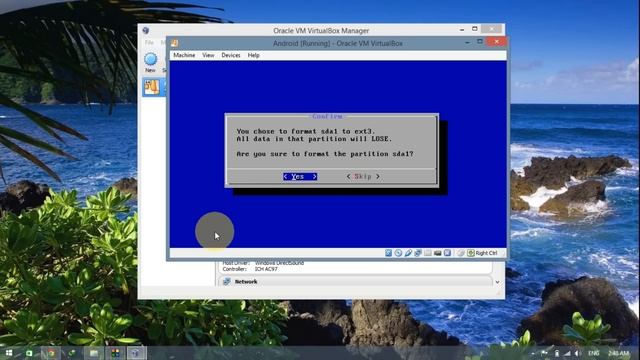The width and height of the screenshot is (640, 360).
Task: Open the volume icon in system tray
Action: (577, 353)
